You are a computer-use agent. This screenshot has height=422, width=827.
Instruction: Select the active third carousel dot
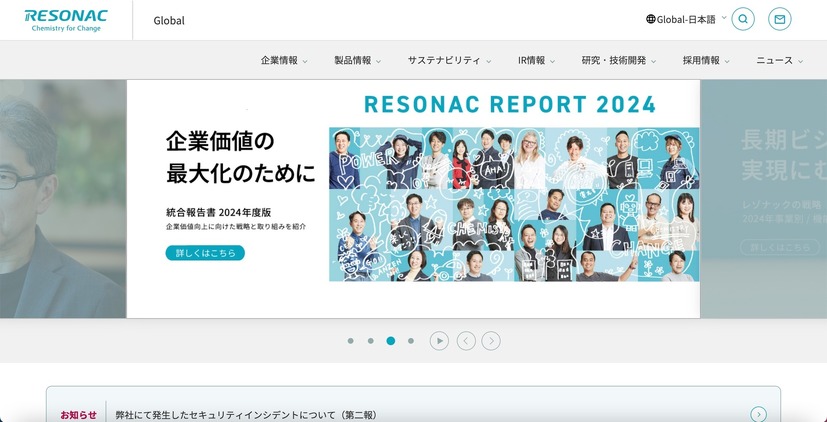tap(390, 341)
